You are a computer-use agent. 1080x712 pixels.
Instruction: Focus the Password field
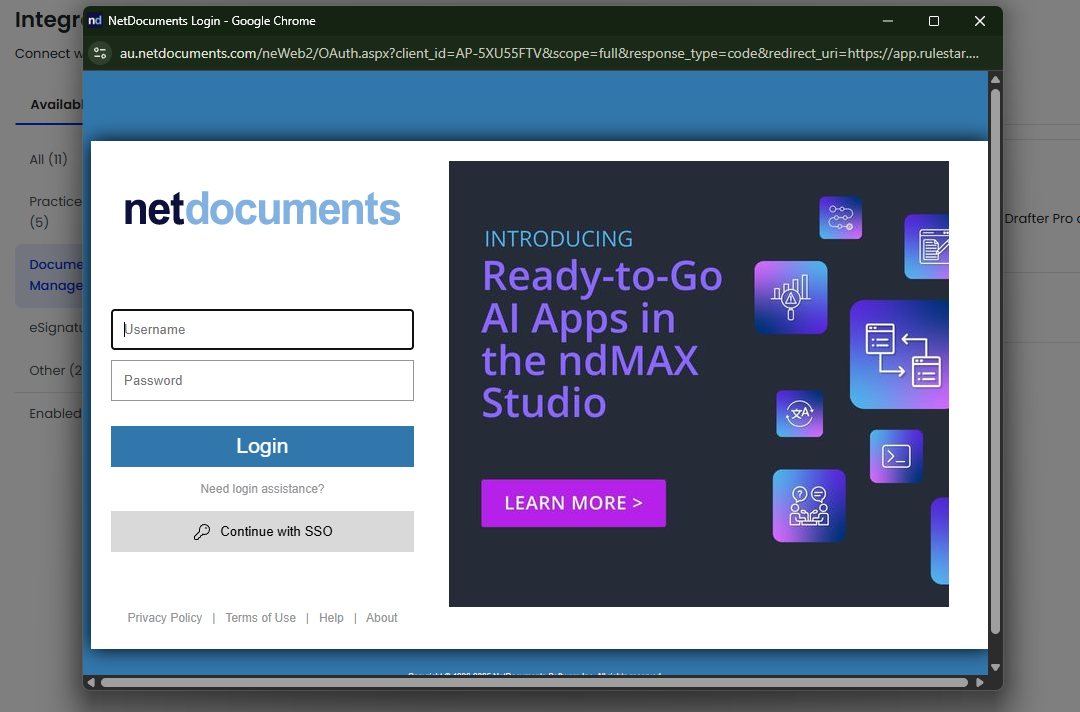point(262,381)
